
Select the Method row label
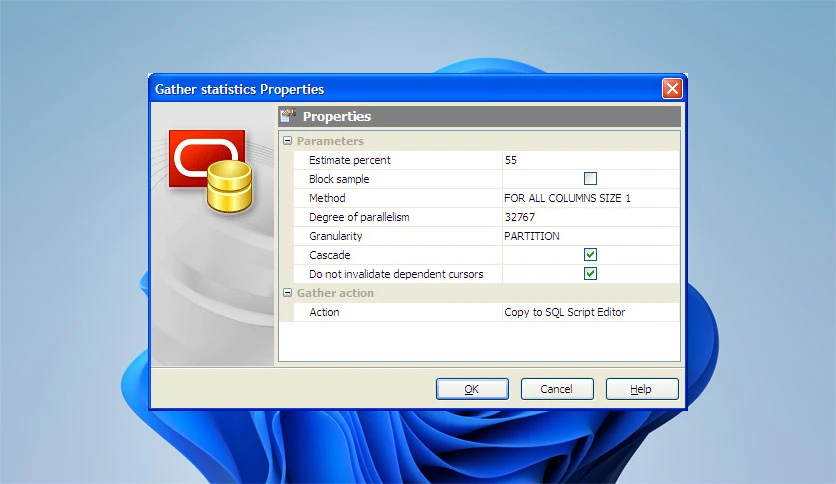click(x=327, y=198)
